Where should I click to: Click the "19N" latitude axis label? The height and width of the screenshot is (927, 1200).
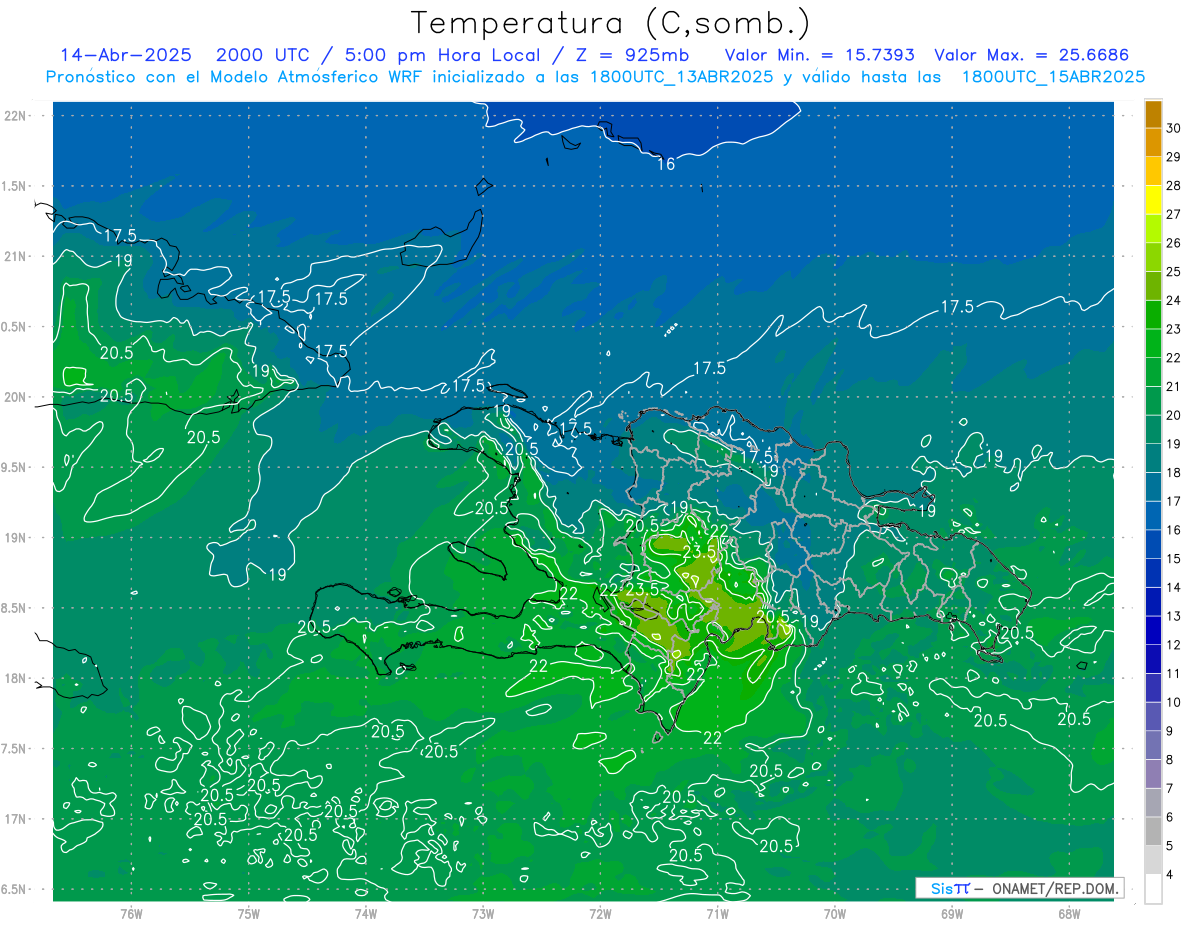tap(16, 538)
